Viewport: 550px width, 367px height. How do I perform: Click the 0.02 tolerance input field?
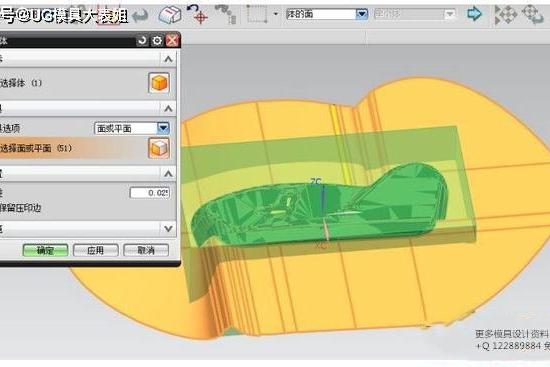point(150,193)
